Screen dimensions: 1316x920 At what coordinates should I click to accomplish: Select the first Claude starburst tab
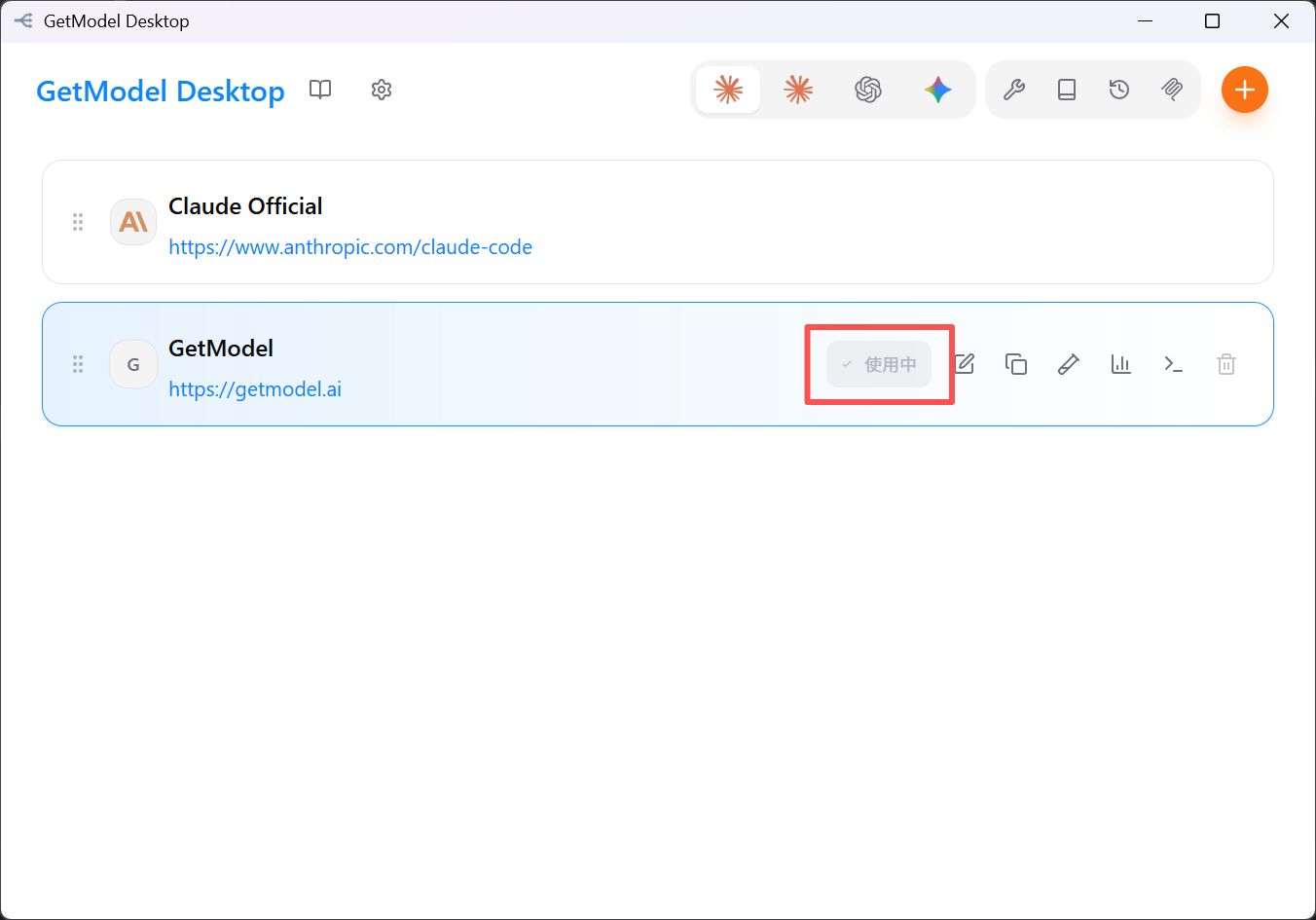point(728,90)
